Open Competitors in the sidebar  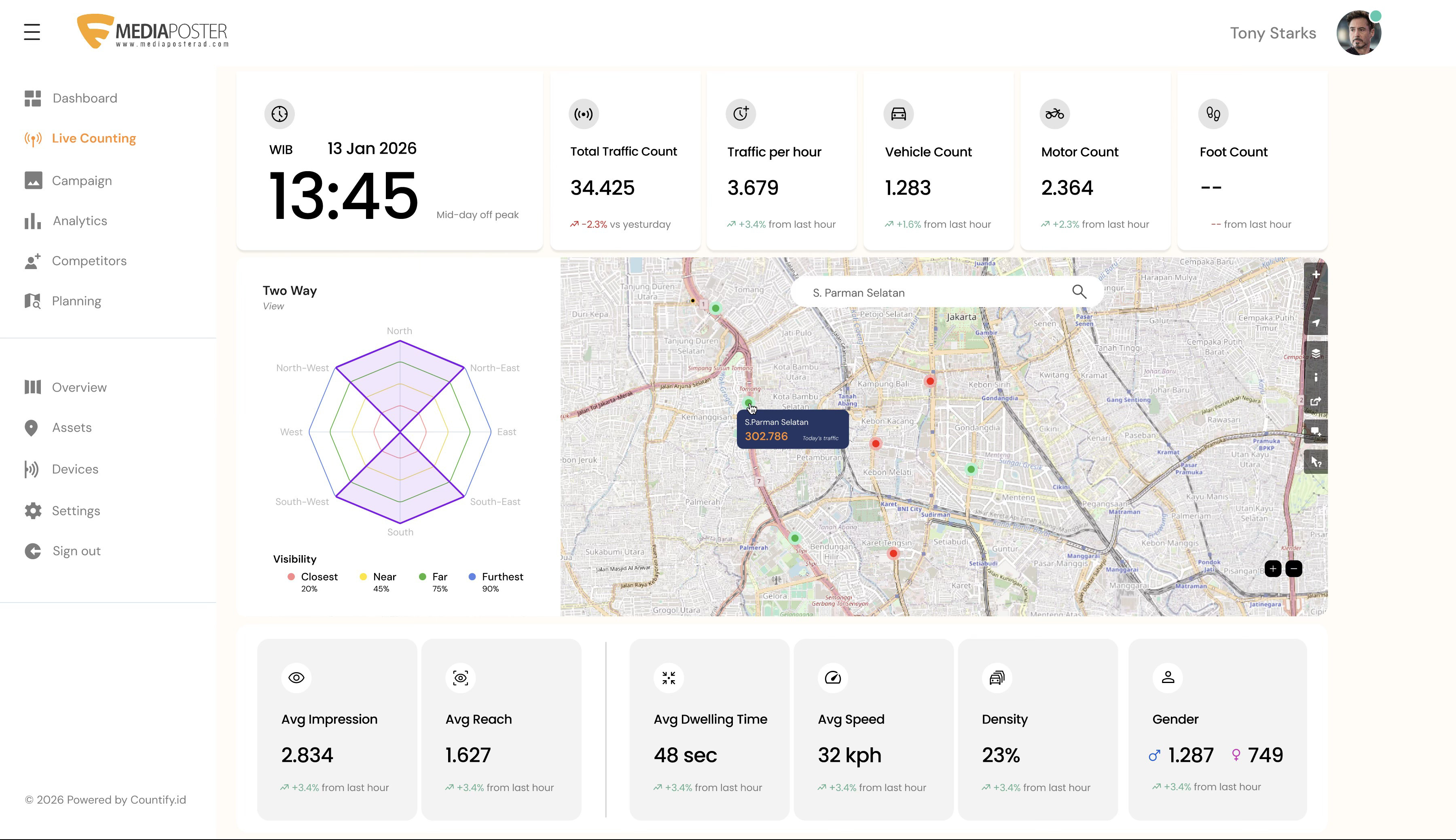(x=89, y=261)
